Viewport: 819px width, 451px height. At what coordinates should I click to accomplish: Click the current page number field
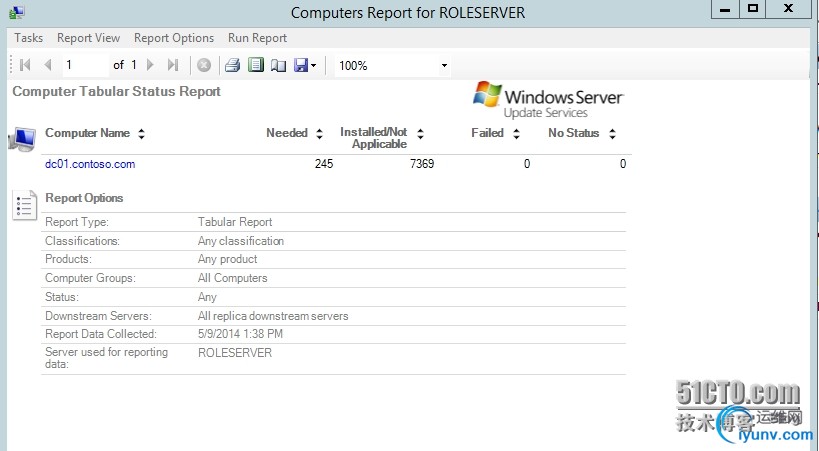85,65
